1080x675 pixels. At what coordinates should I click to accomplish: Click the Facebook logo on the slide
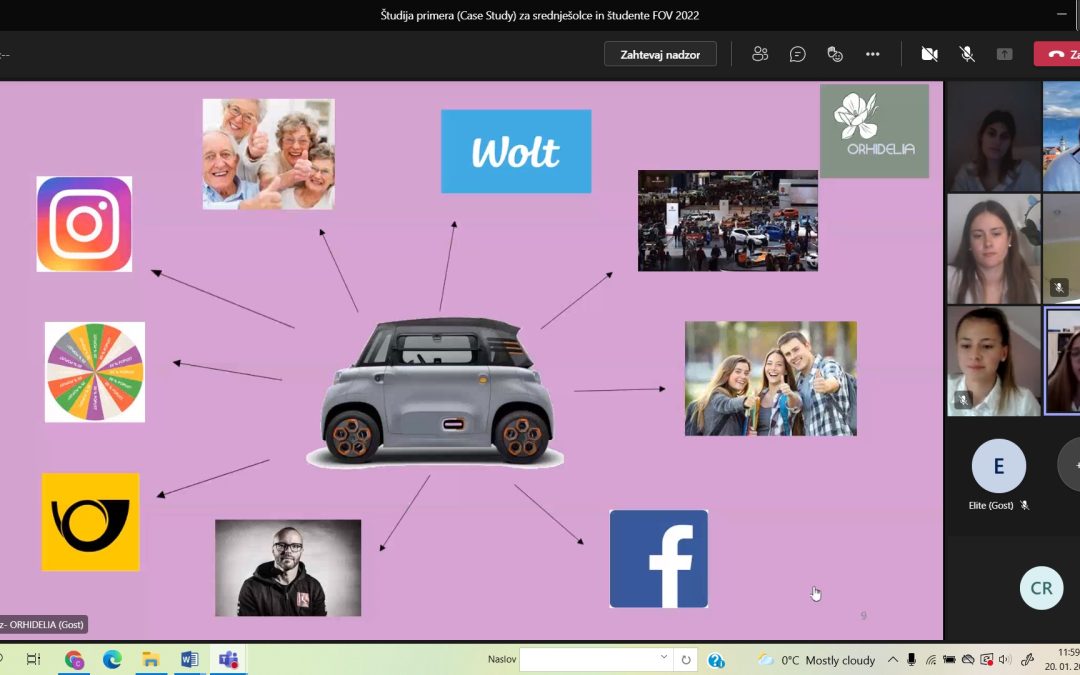tap(658, 559)
